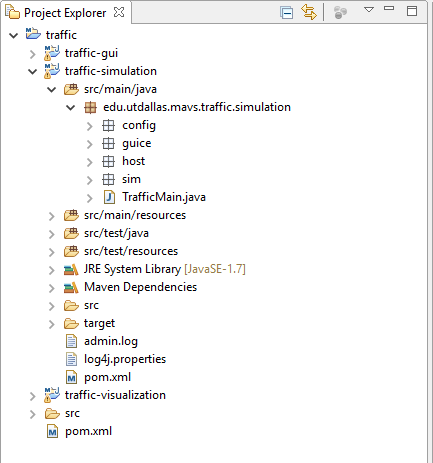433x463 pixels.
Task: Select the log4j.properties file
Action: click(x=116, y=359)
